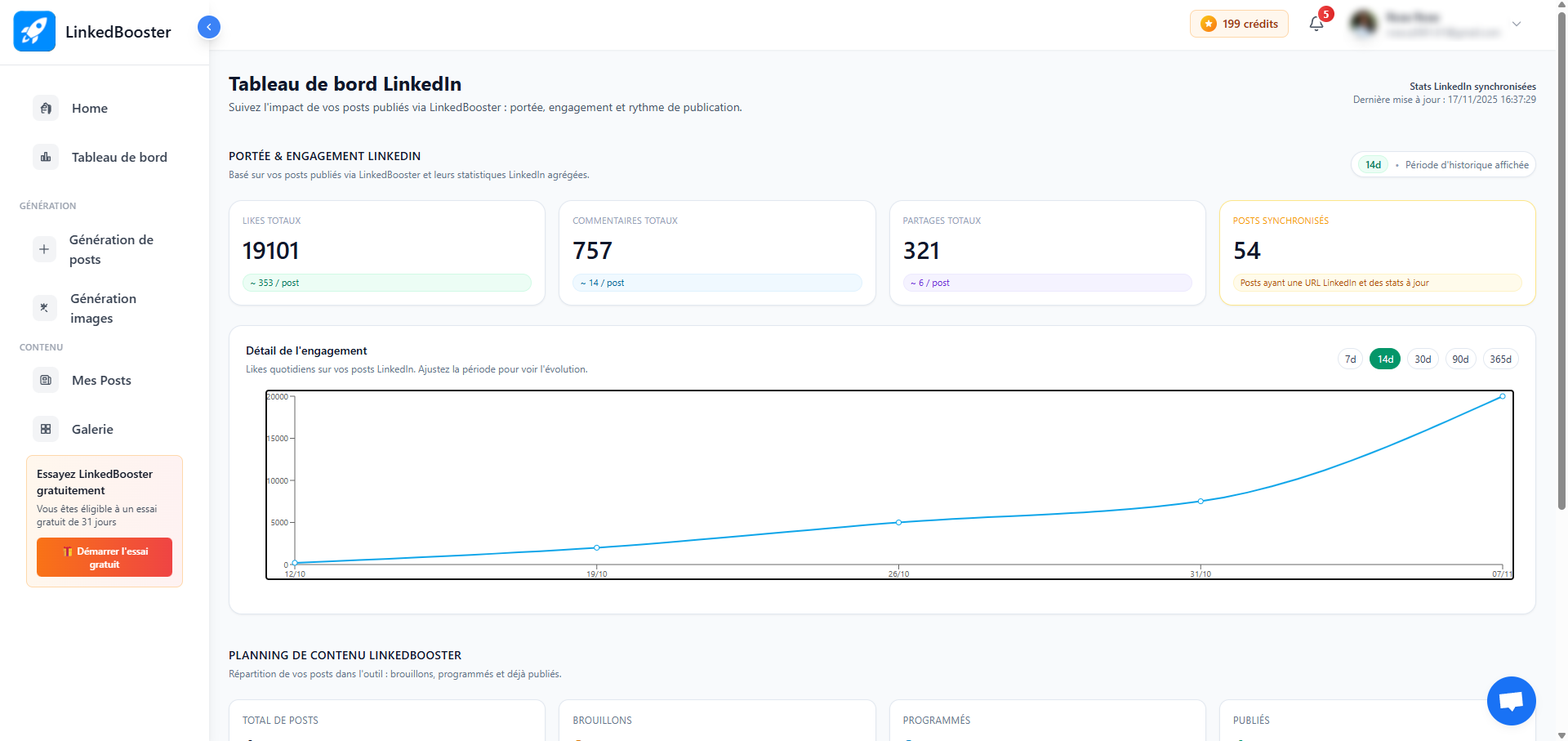Open Génération images tool
The image size is (1568, 741).
pyautogui.click(x=103, y=308)
